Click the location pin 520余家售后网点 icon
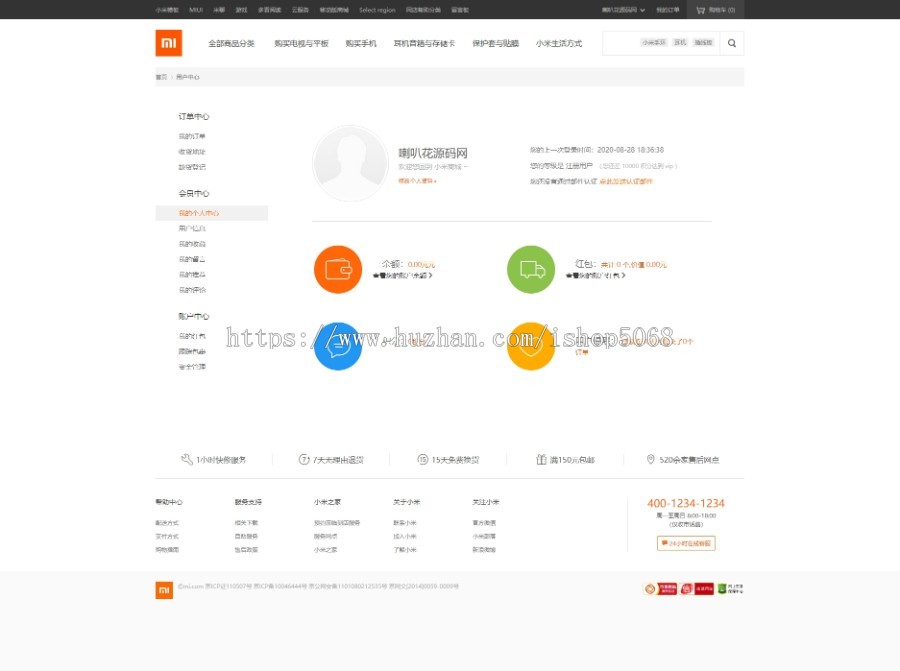Screen dimensions: 900x671 [x=650, y=459]
